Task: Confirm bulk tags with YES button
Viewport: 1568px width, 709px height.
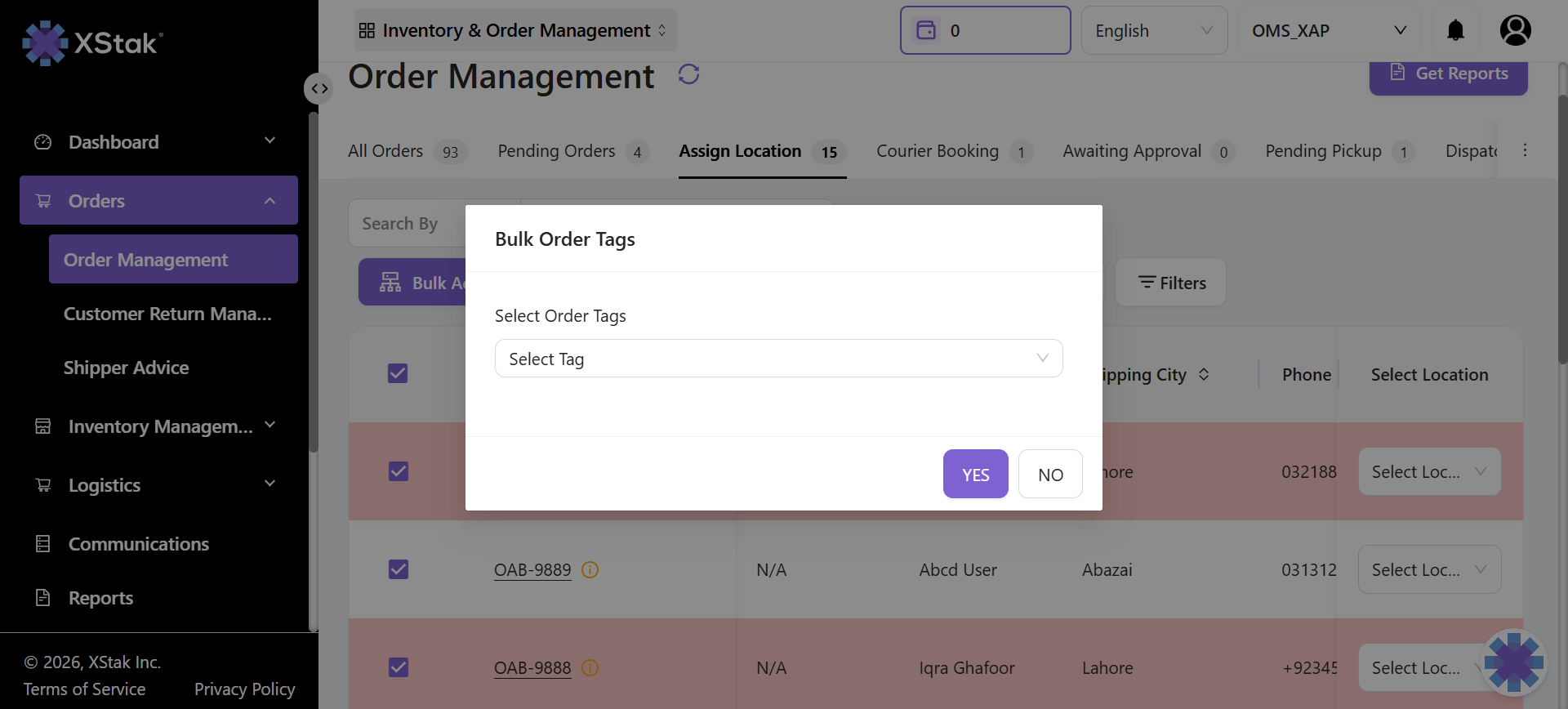Action: (x=975, y=475)
